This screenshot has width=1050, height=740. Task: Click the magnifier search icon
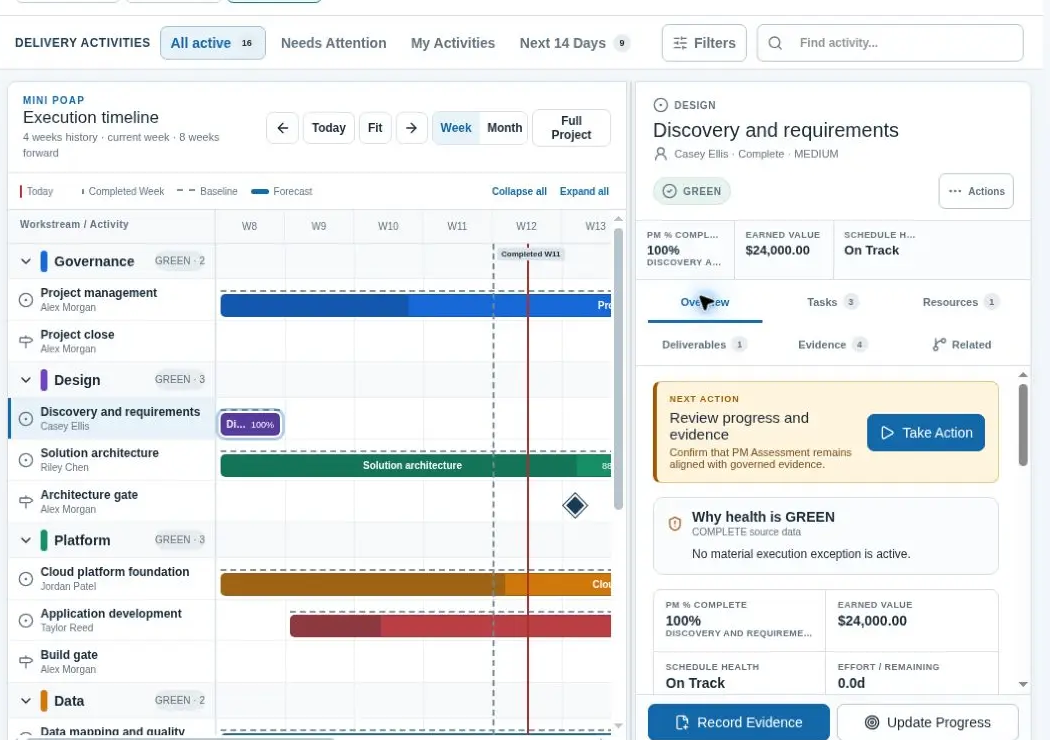click(775, 43)
